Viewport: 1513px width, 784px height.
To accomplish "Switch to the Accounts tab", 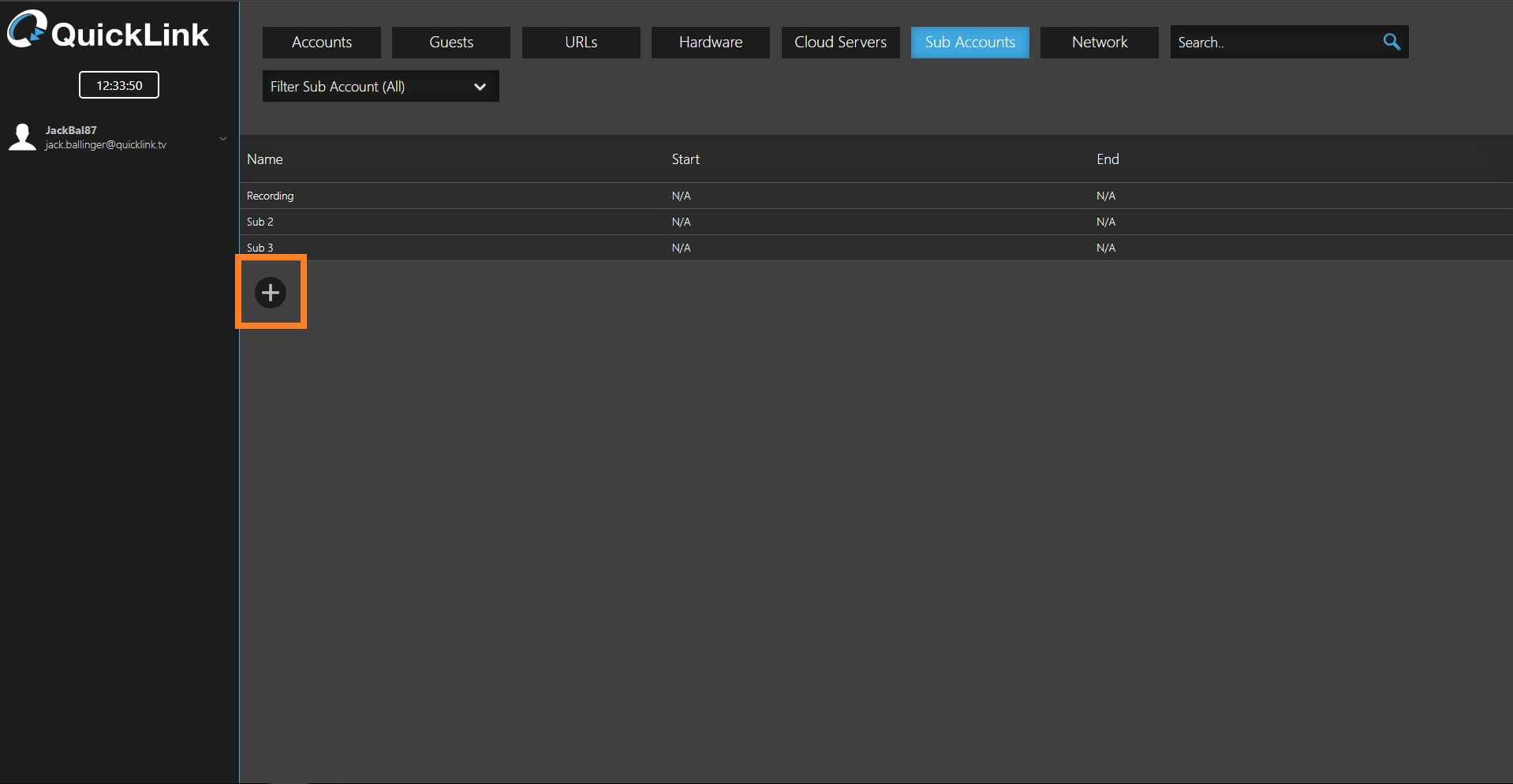I will pos(322,43).
